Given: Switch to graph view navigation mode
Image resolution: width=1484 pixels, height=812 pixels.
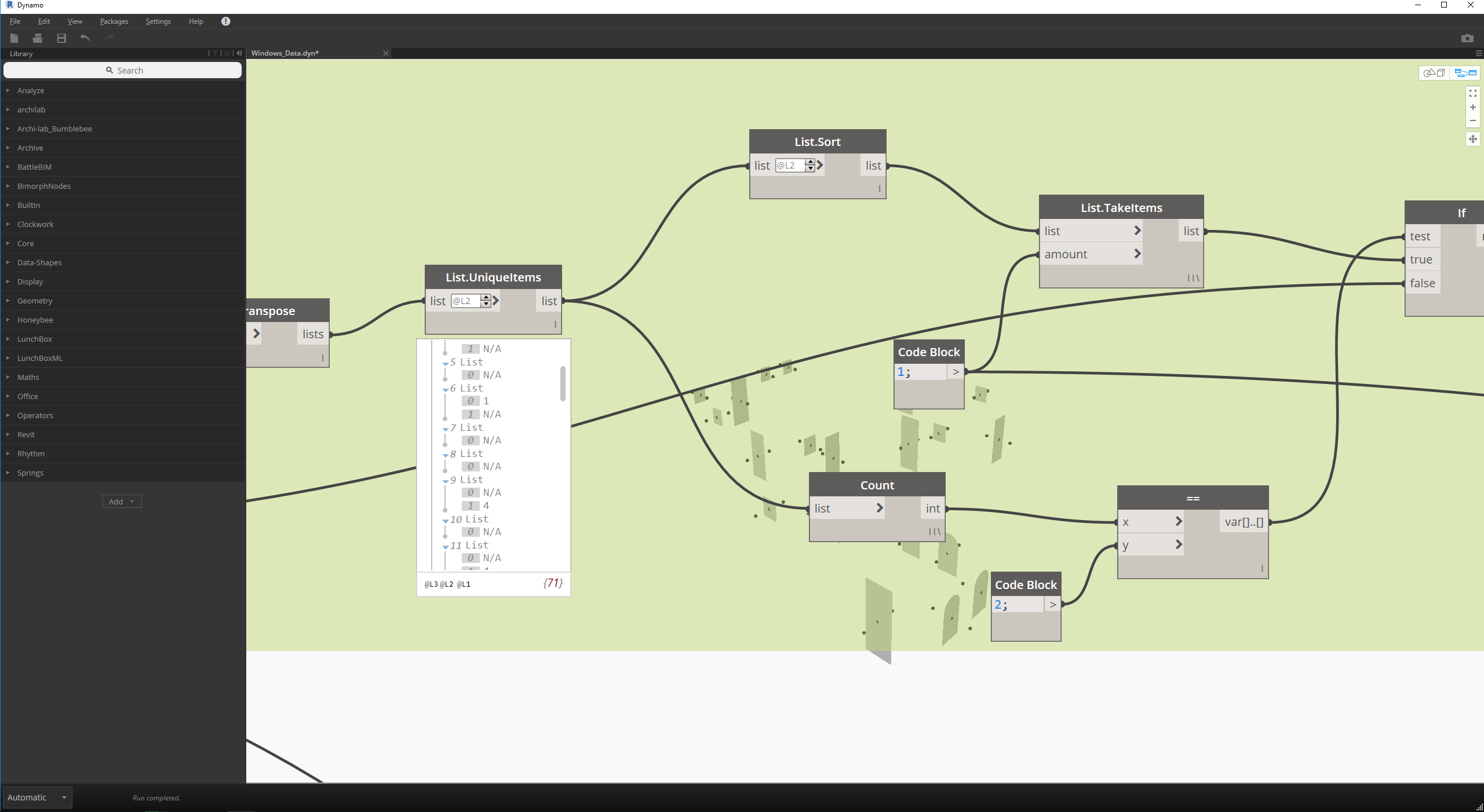Looking at the screenshot, I should [1465, 73].
